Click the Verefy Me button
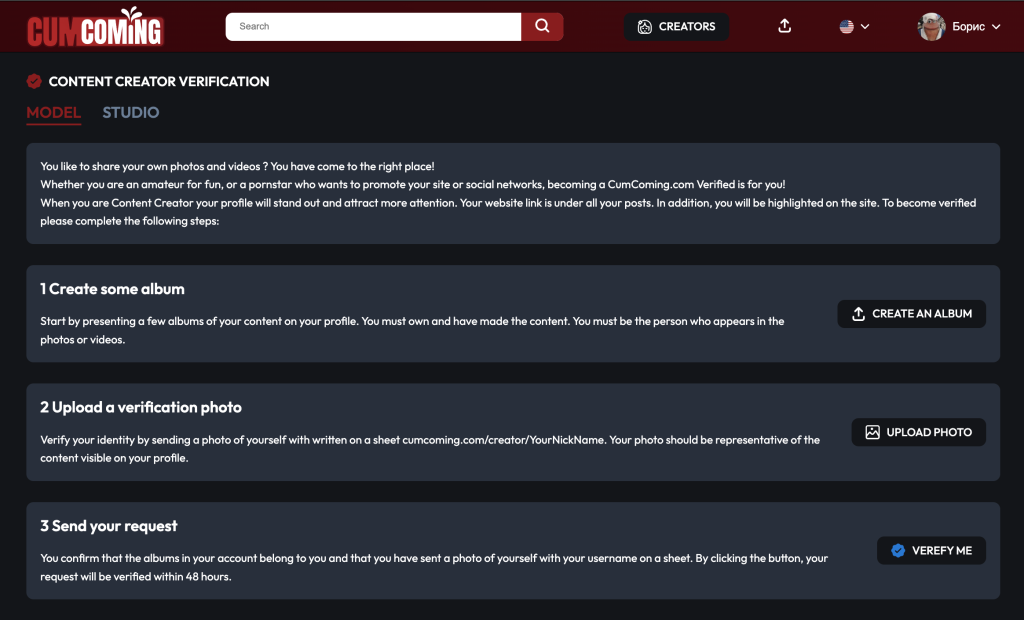This screenshot has width=1024, height=620. pos(931,550)
